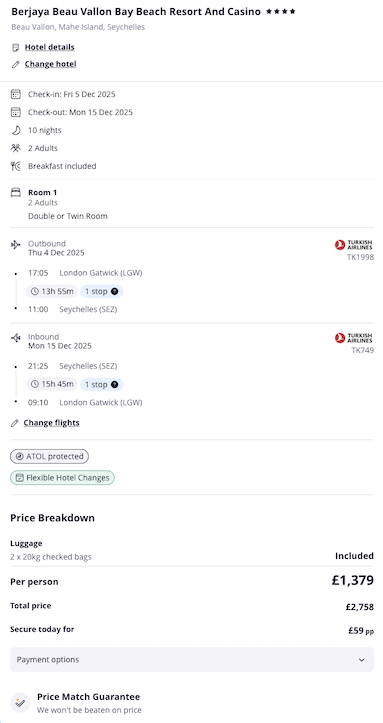Click the ATOL protected badge
383x723 pixels.
click(x=49, y=456)
